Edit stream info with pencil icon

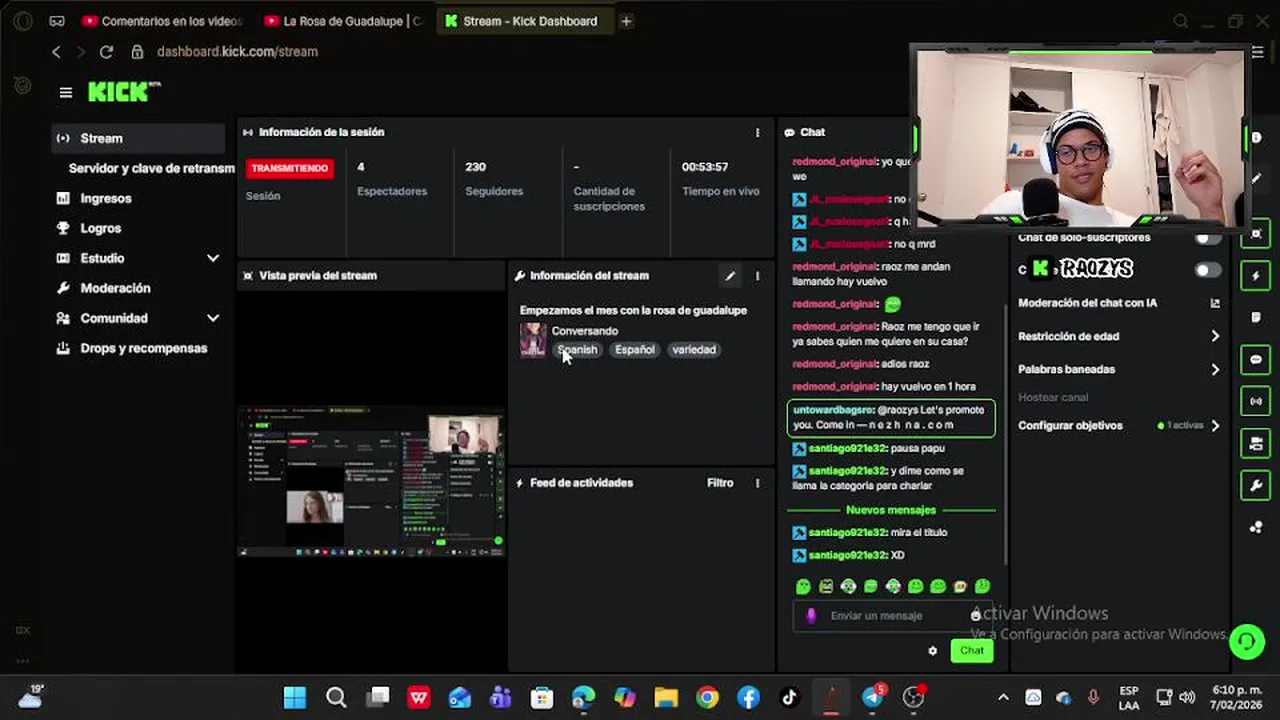(730, 276)
